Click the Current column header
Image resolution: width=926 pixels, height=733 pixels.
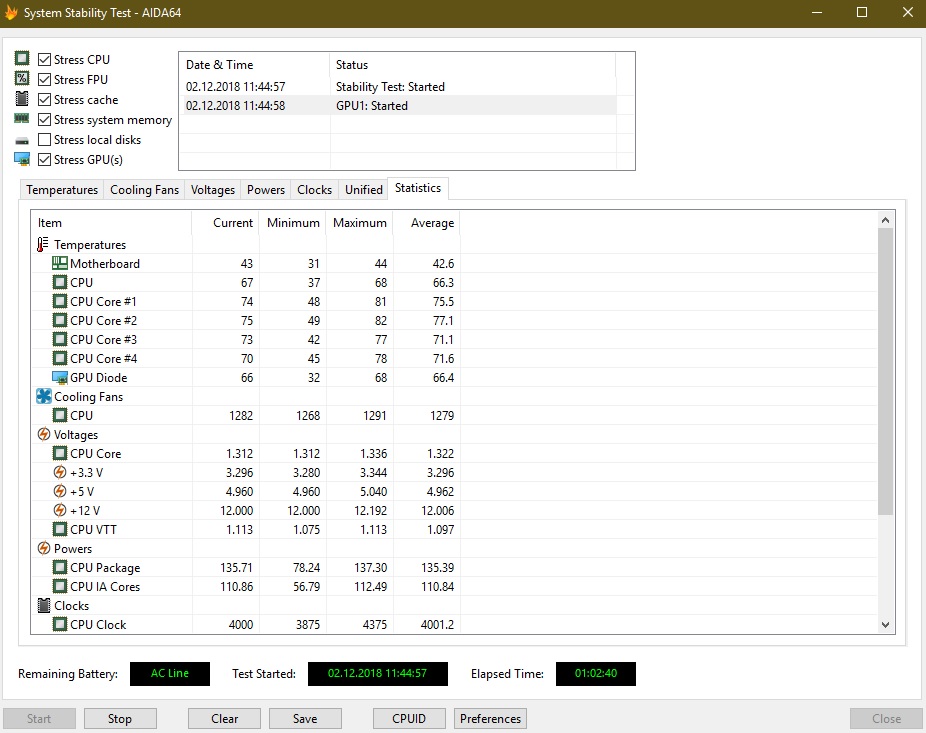click(x=226, y=223)
